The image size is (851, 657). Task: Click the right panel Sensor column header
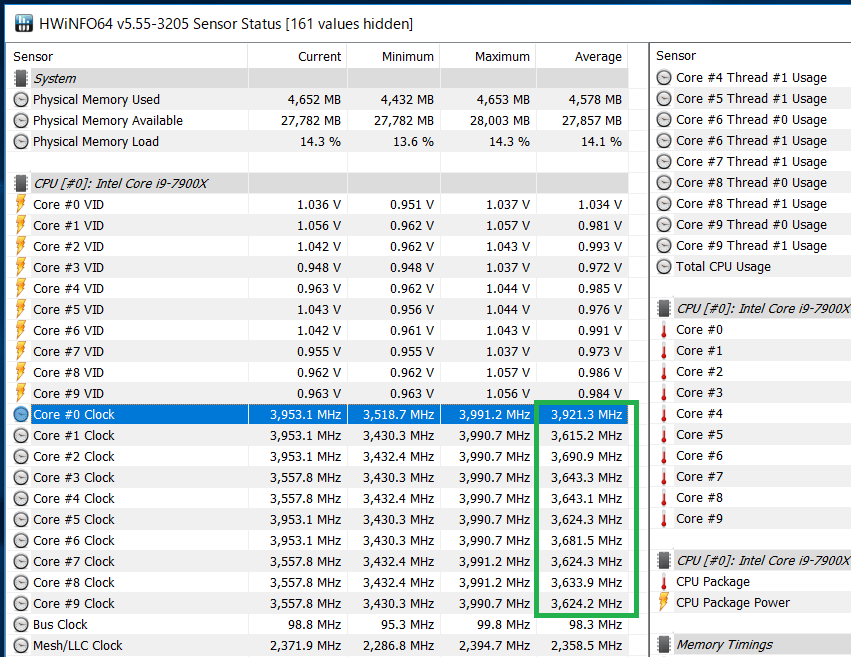(676, 55)
